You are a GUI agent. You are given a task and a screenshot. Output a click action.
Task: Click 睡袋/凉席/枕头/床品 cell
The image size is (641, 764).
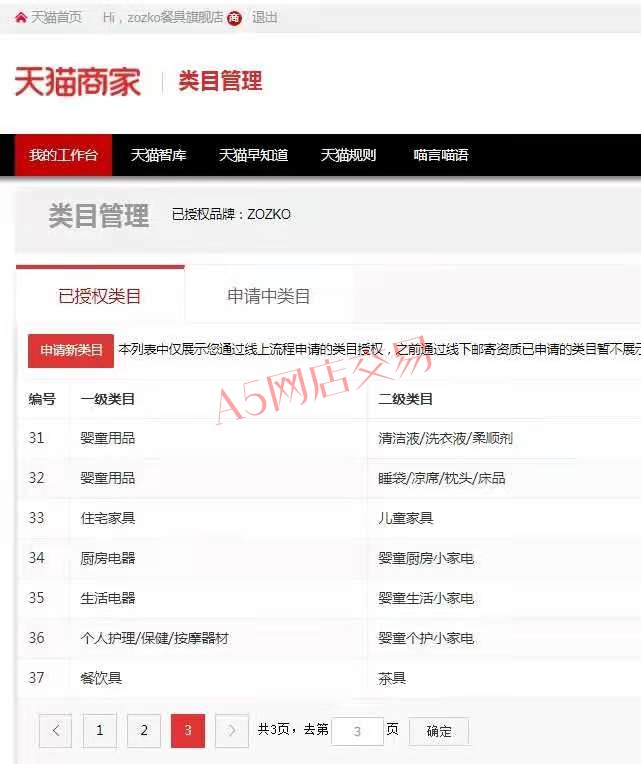(441, 478)
